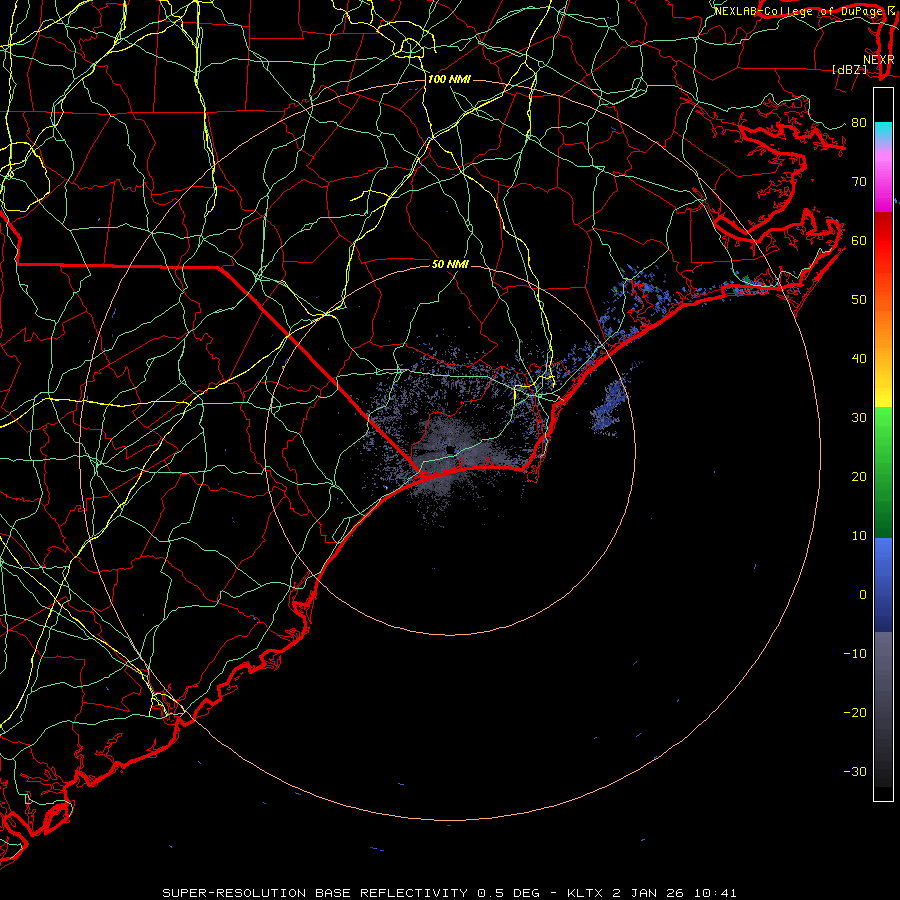
Task: Click the 80 value on the color scale
Action: [859, 122]
